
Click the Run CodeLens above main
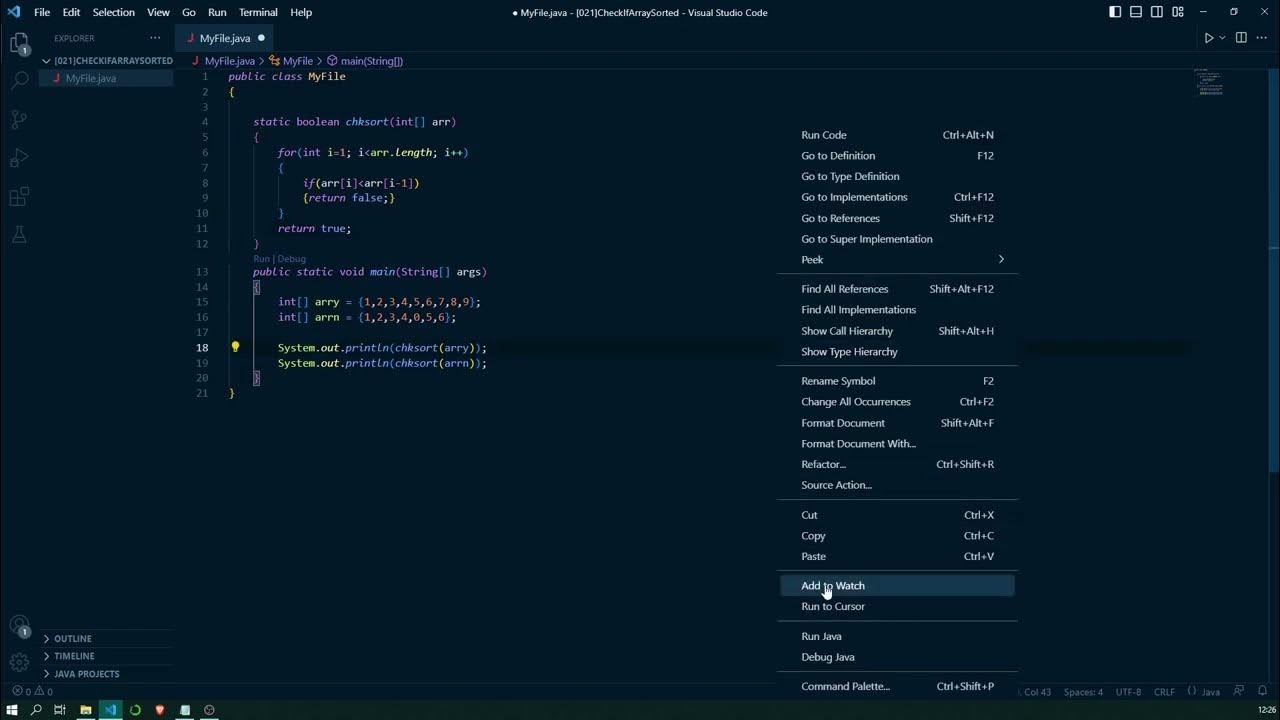click(261, 259)
